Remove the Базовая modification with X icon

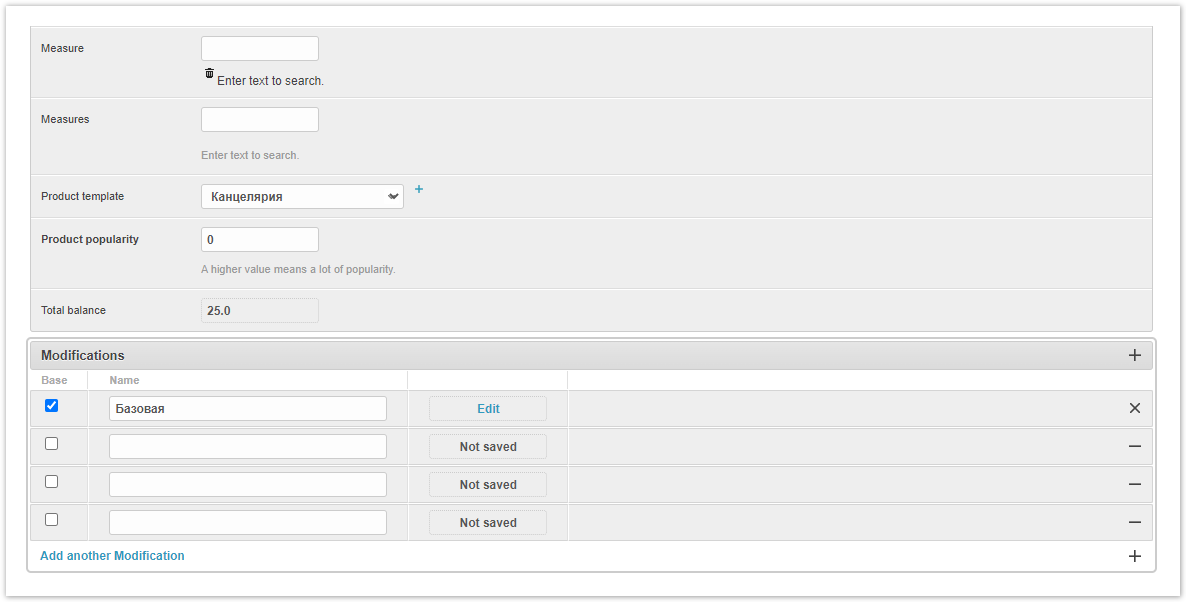pos(1134,408)
